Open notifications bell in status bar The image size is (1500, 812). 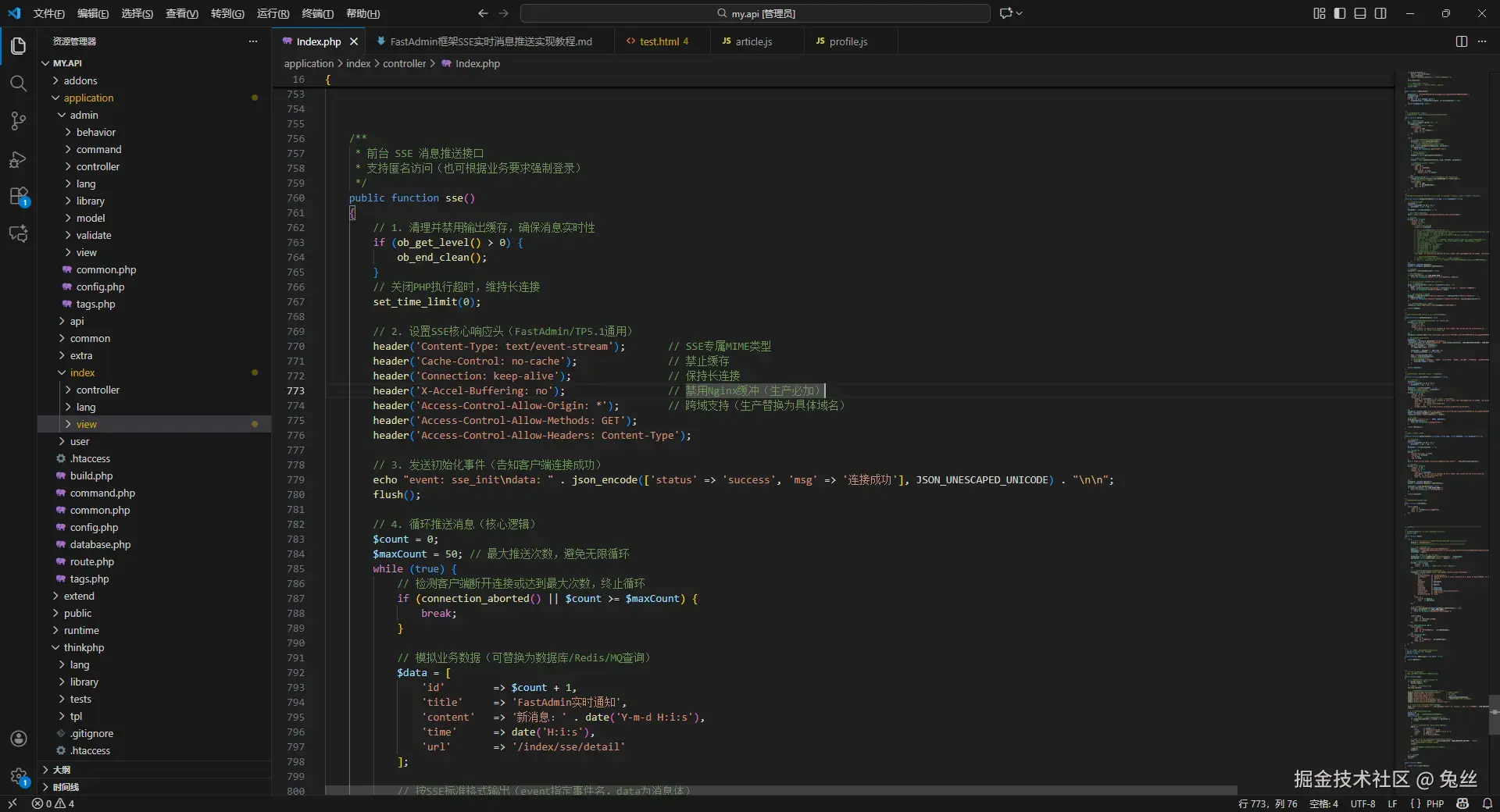(x=1487, y=803)
